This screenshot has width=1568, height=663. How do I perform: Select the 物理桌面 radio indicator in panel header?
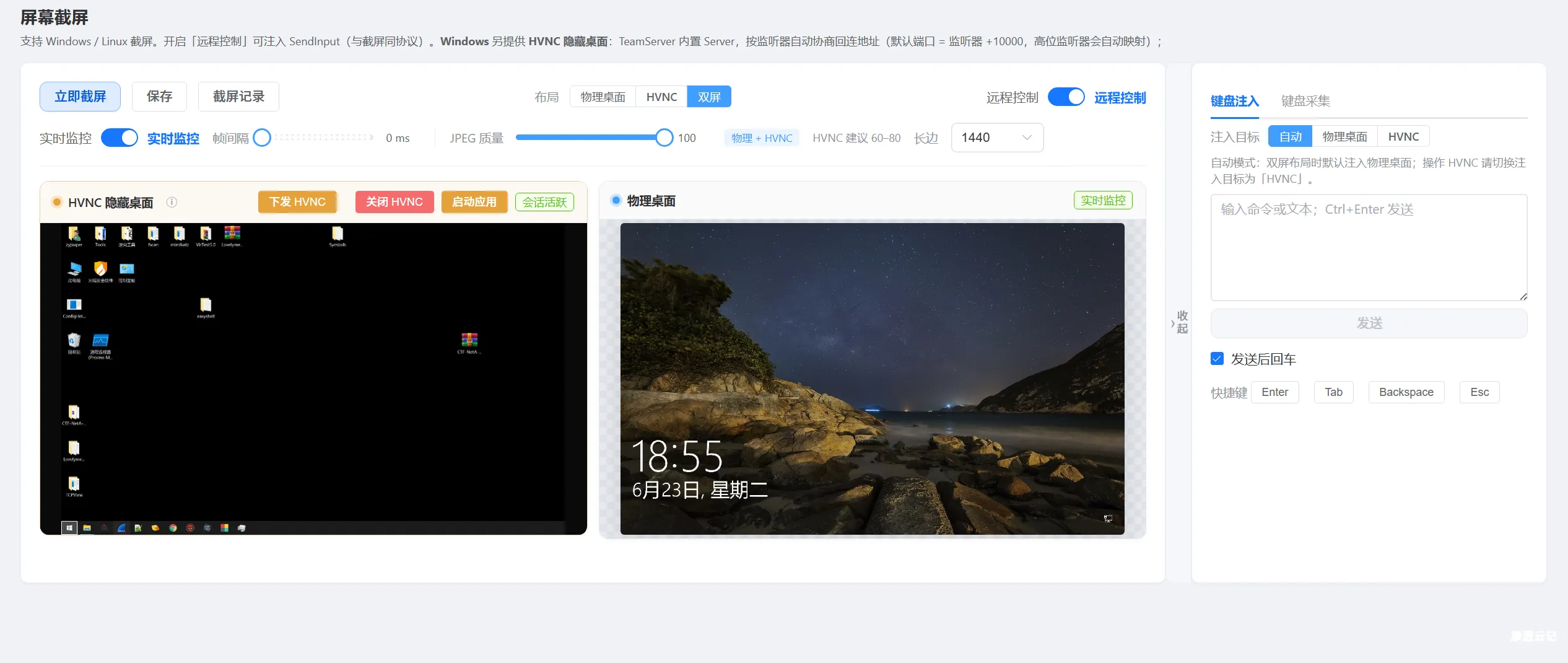(616, 200)
